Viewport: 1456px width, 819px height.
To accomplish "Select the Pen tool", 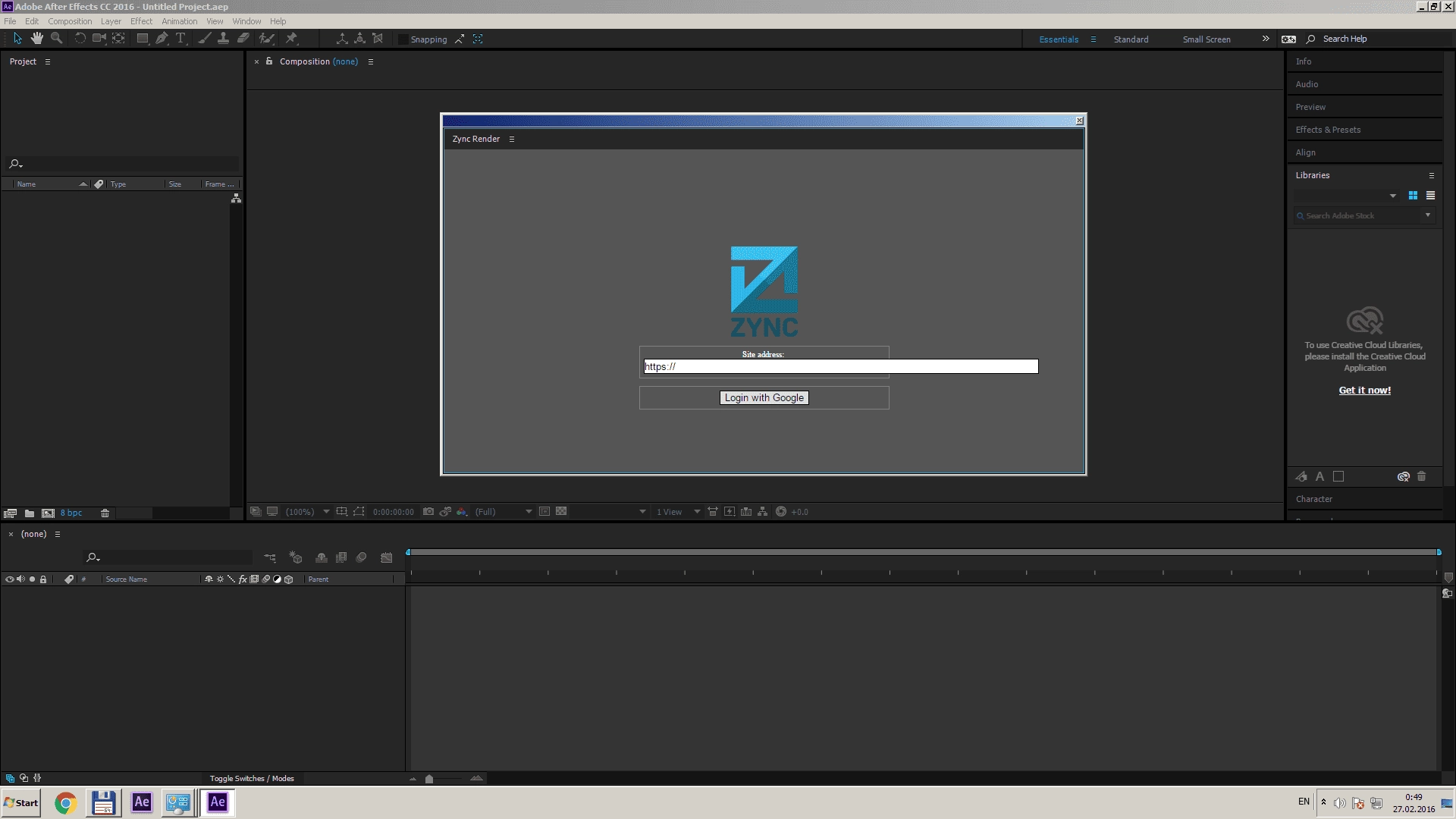I will 162,39.
